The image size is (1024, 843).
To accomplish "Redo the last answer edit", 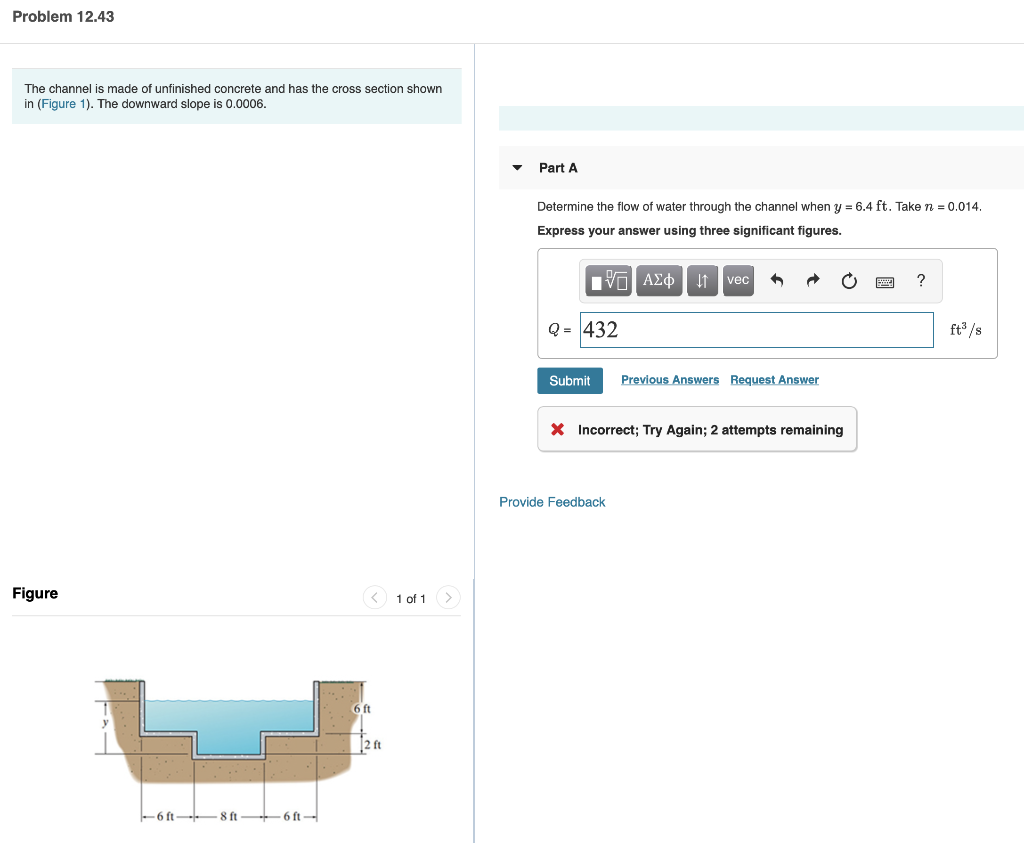I will [812, 281].
